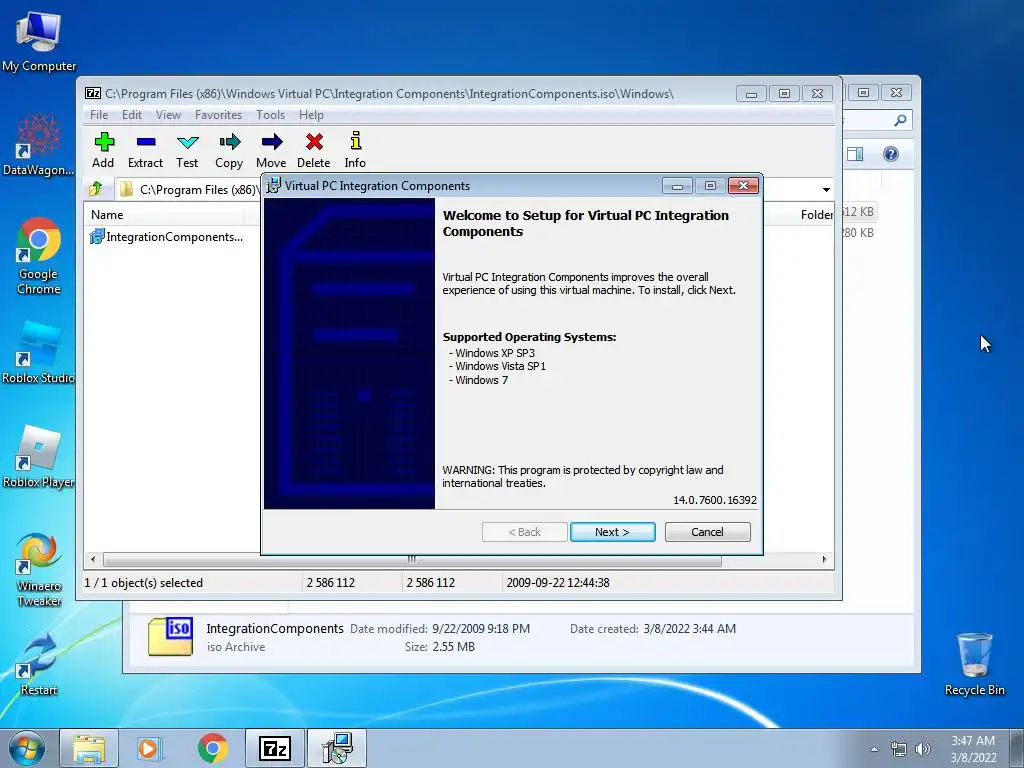Open Google Chrome desktop shortcut
The height and width of the screenshot is (768, 1024).
[39, 255]
